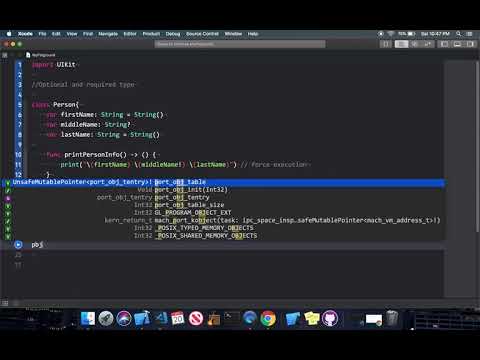Pick GL_PROGRAM_OBJECT_EXT in the completion list
The height and width of the screenshot is (360, 480).
tap(223, 213)
